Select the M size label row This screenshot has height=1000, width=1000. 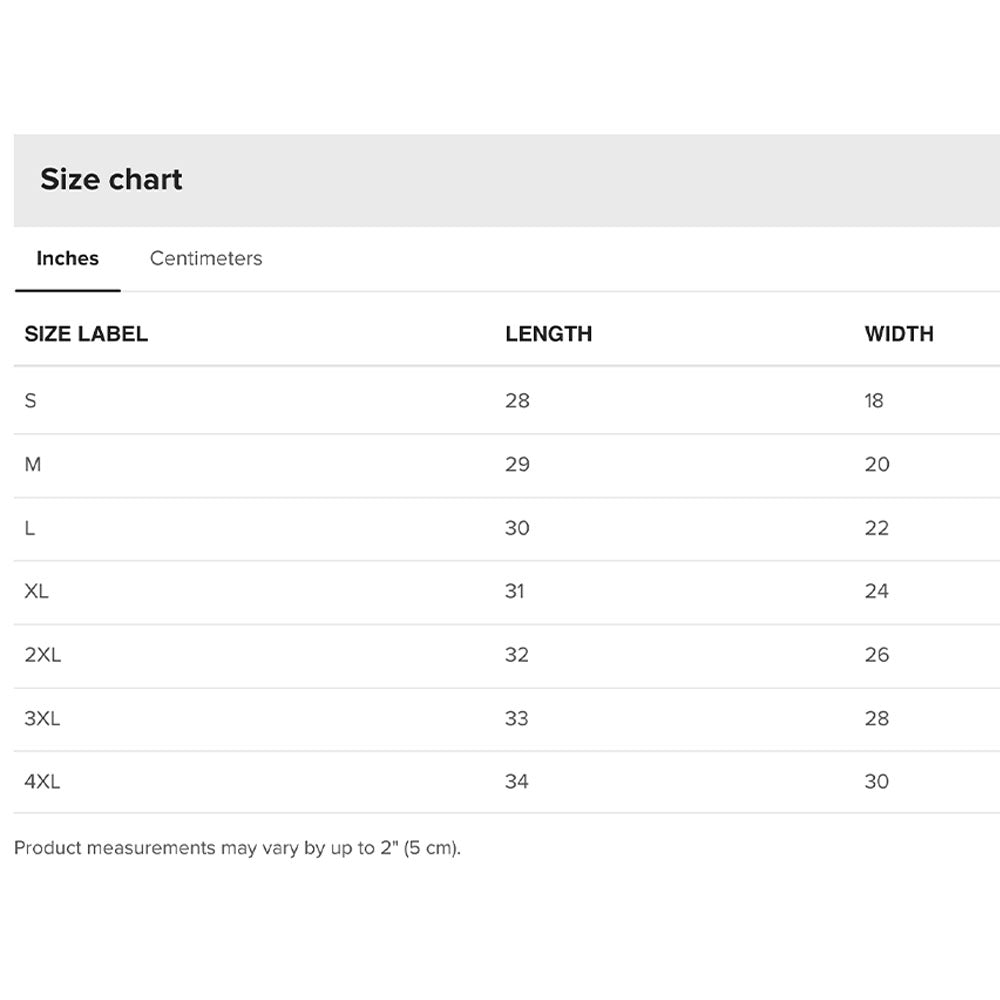(33, 465)
